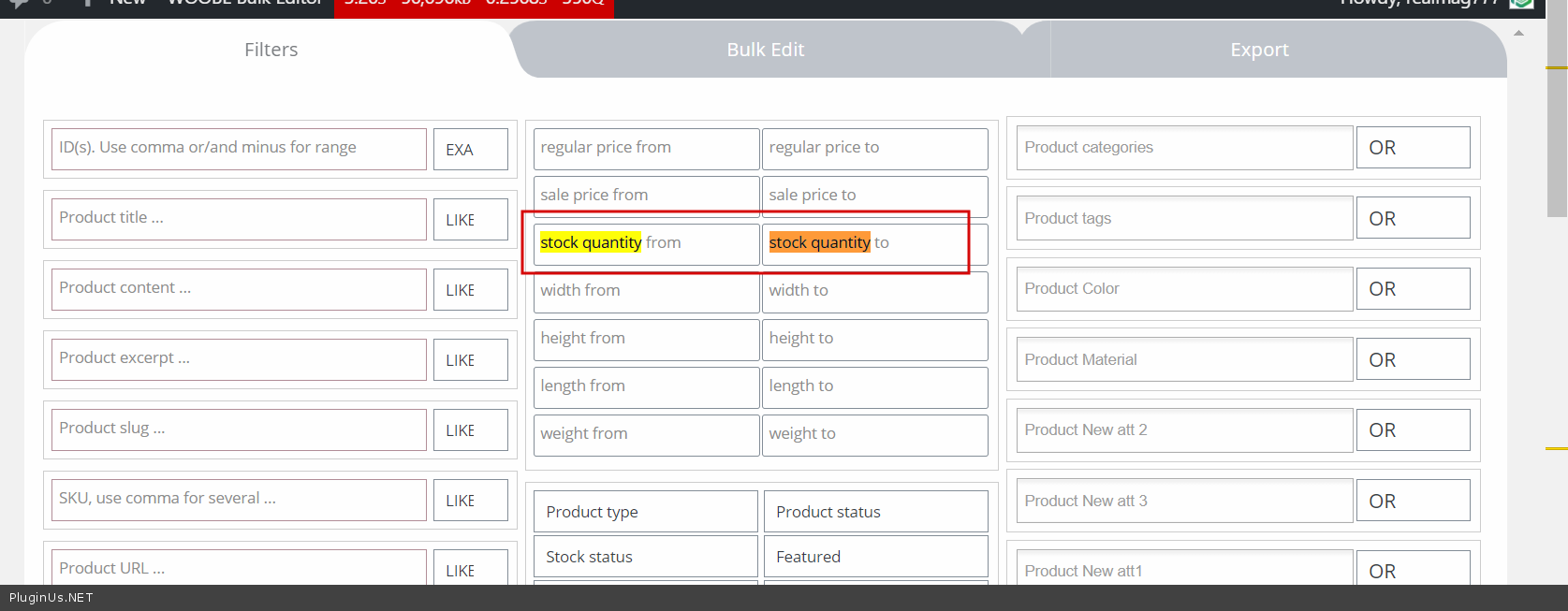This screenshot has height=611, width=1568.
Task: Focus the SKU filter input
Action: coord(239,499)
